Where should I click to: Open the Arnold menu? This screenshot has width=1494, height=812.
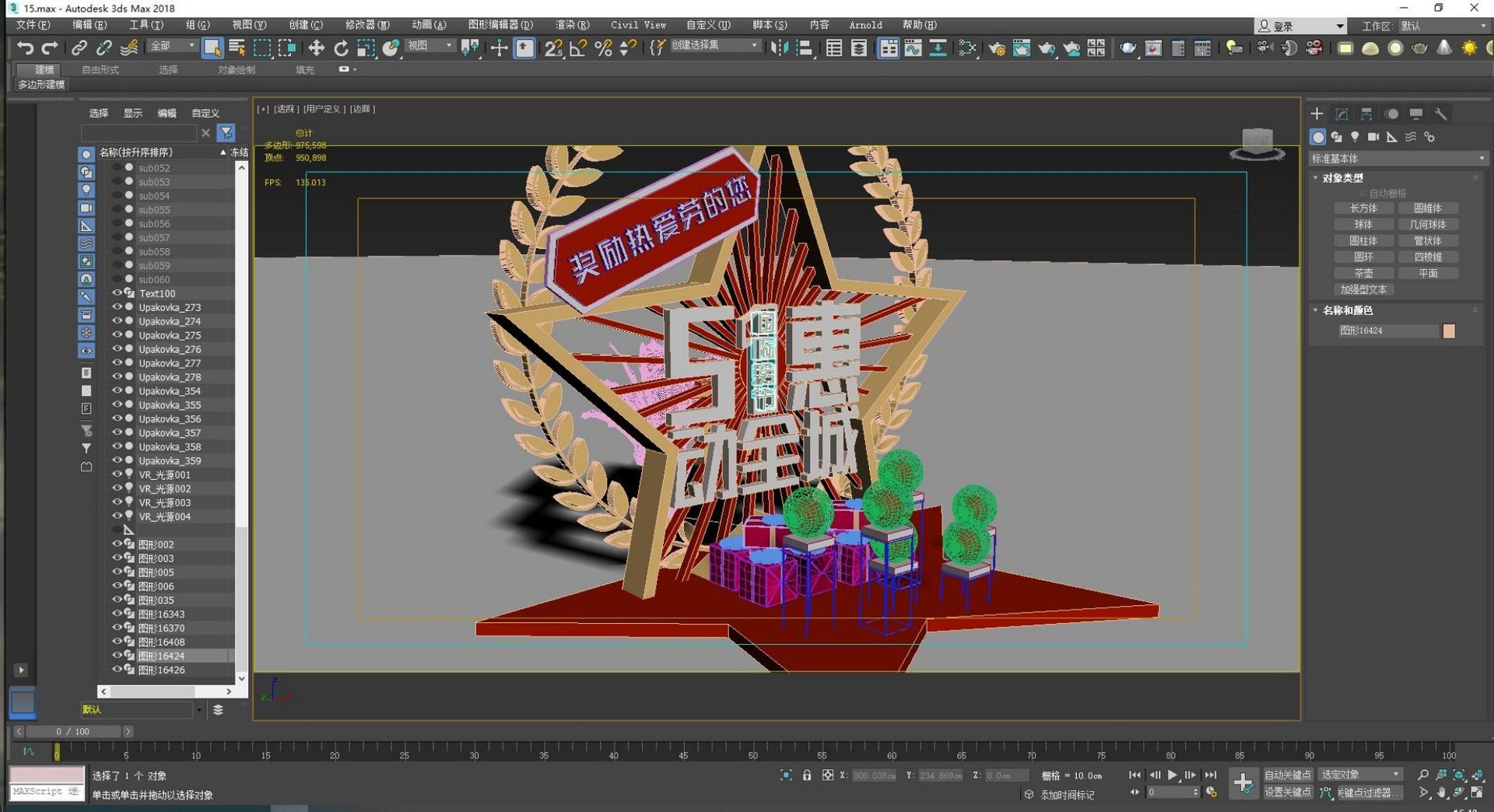(865, 25)
